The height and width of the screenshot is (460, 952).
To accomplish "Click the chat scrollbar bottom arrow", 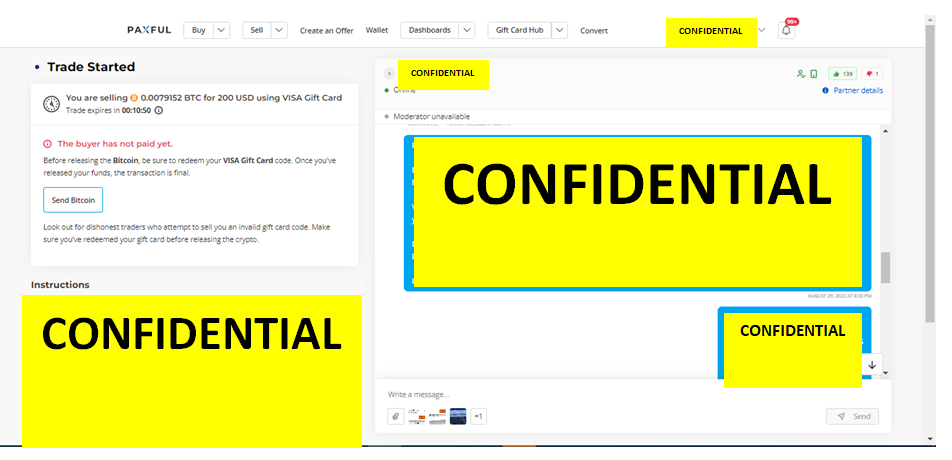I will (x=885, y=373).
